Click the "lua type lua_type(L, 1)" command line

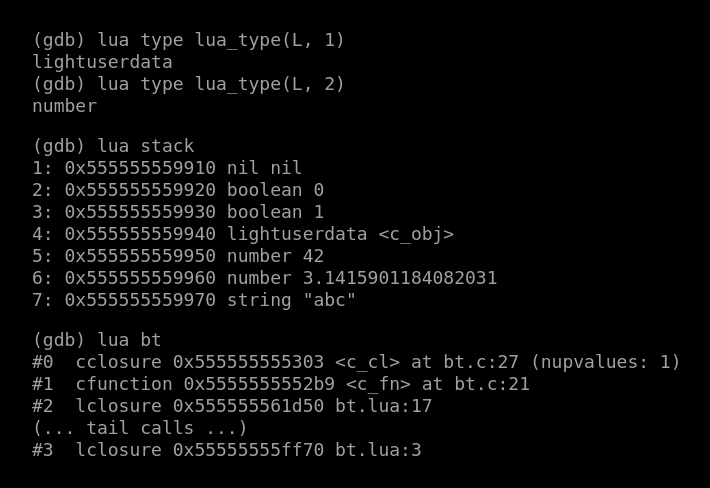click(188, 40)
